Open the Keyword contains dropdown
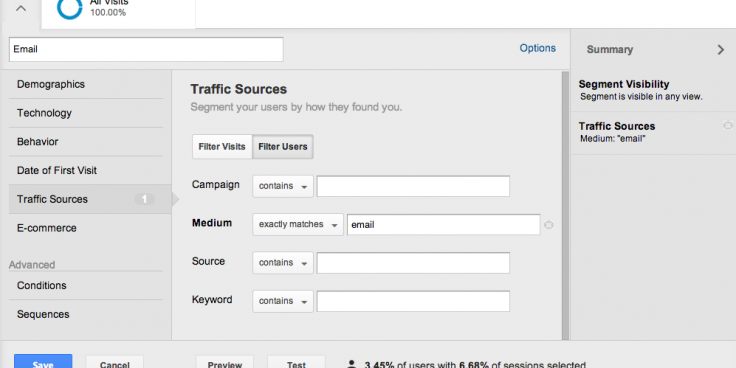 tap(283, 301)
